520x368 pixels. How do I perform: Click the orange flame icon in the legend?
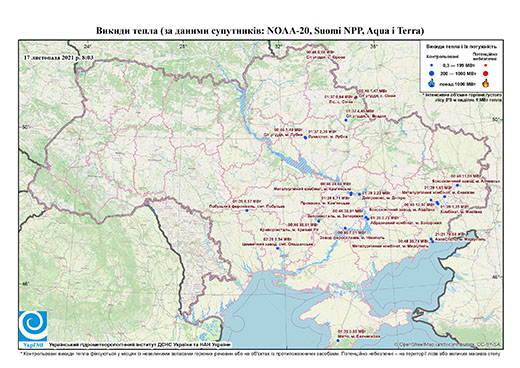tap(485, 83)
